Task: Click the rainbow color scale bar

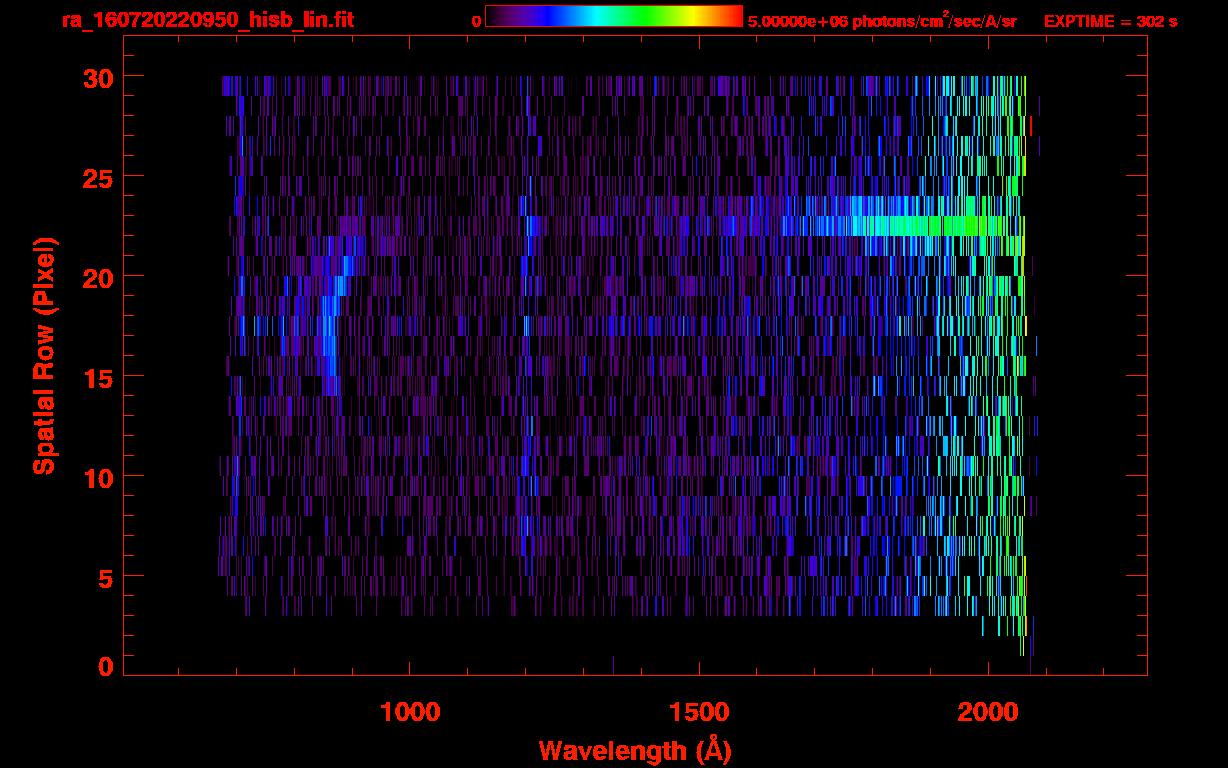Action: 613,17
